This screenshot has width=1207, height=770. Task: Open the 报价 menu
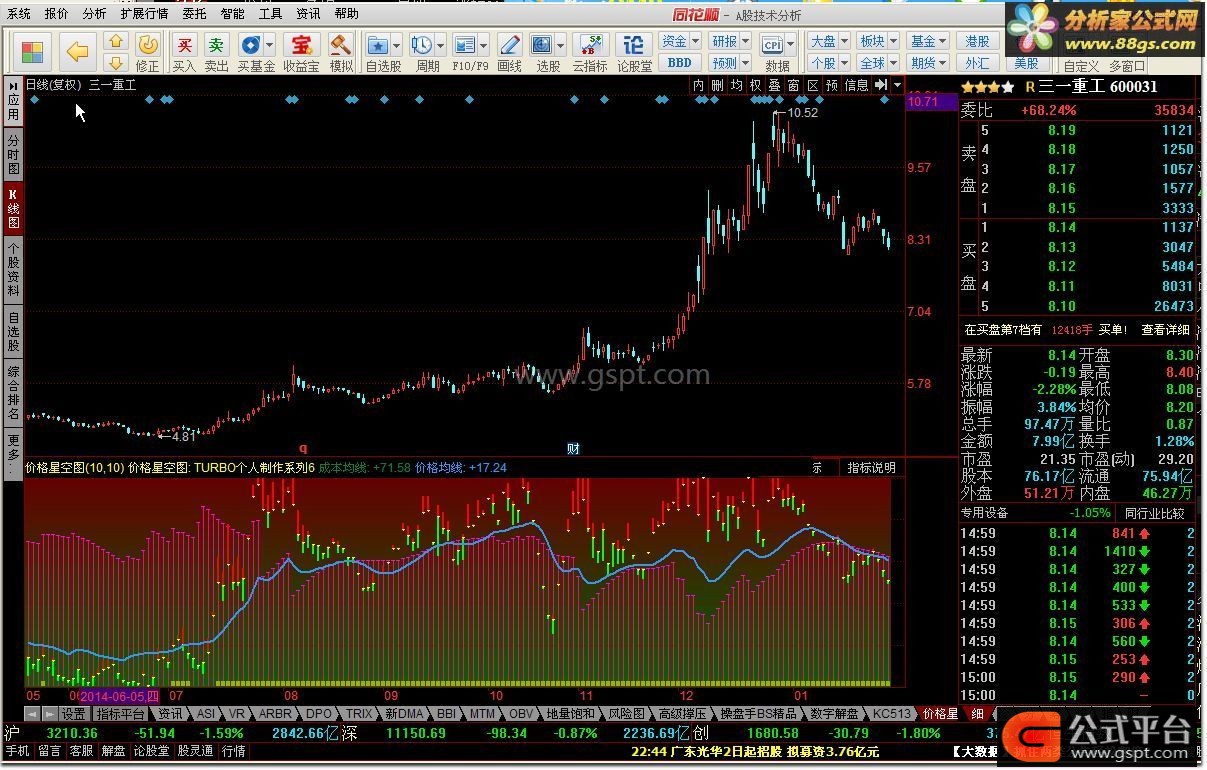point(57,14)
